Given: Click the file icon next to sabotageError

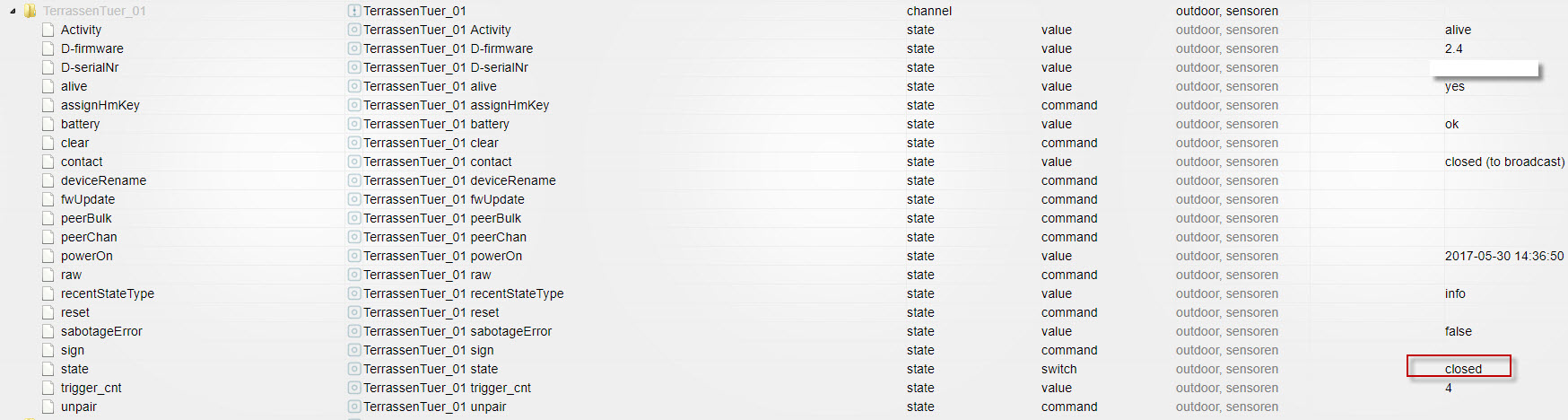Looking at the screenshot, I should click(48, 332).
